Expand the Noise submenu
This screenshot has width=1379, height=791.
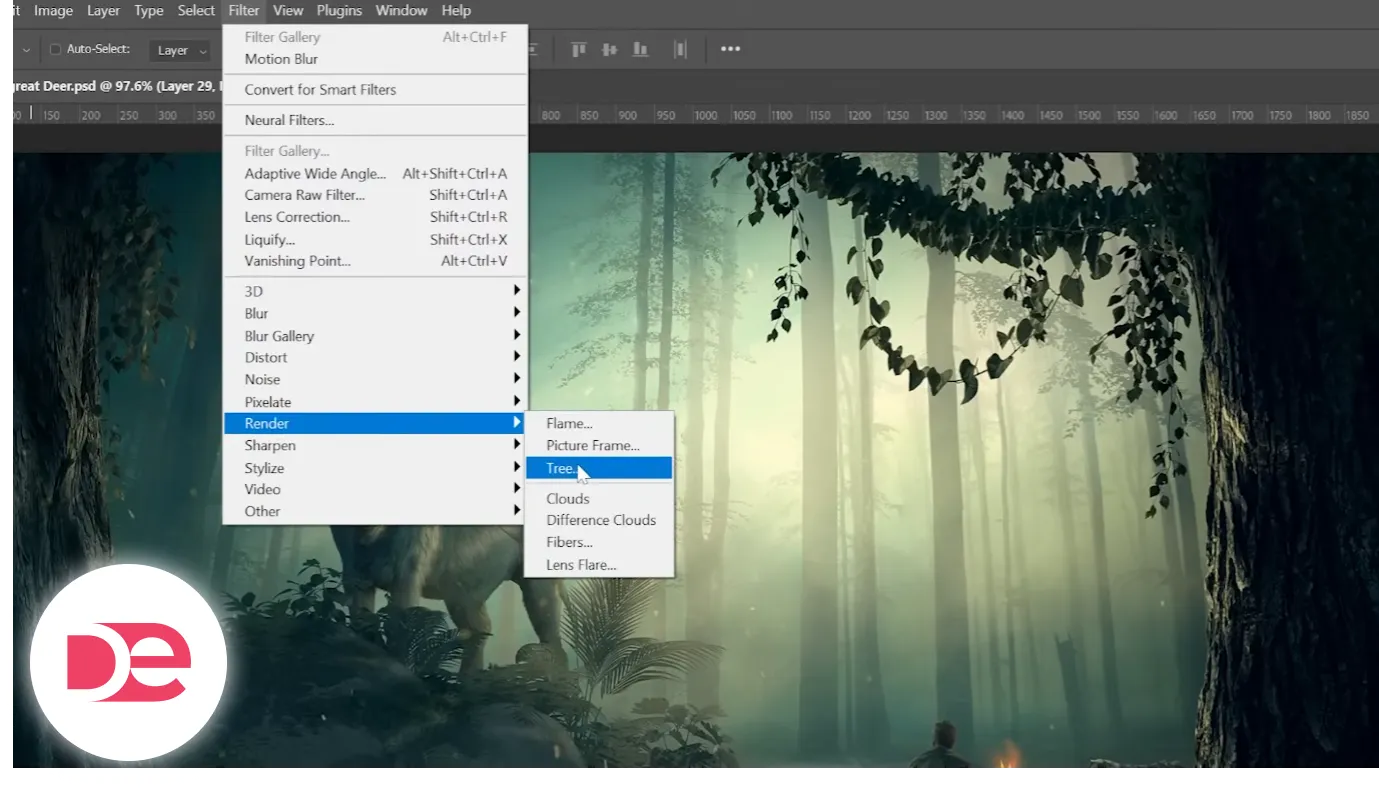point(375,380)
